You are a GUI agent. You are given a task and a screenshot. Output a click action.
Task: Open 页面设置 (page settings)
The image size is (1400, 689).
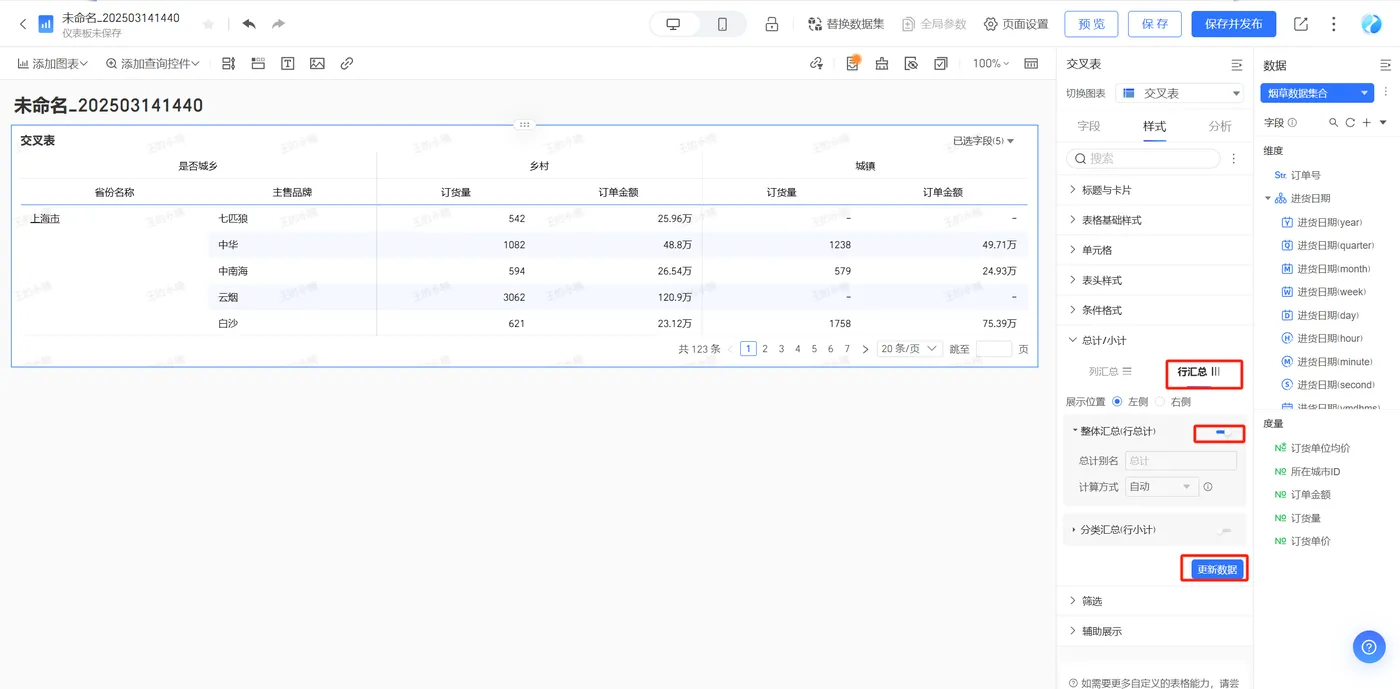1016,24
